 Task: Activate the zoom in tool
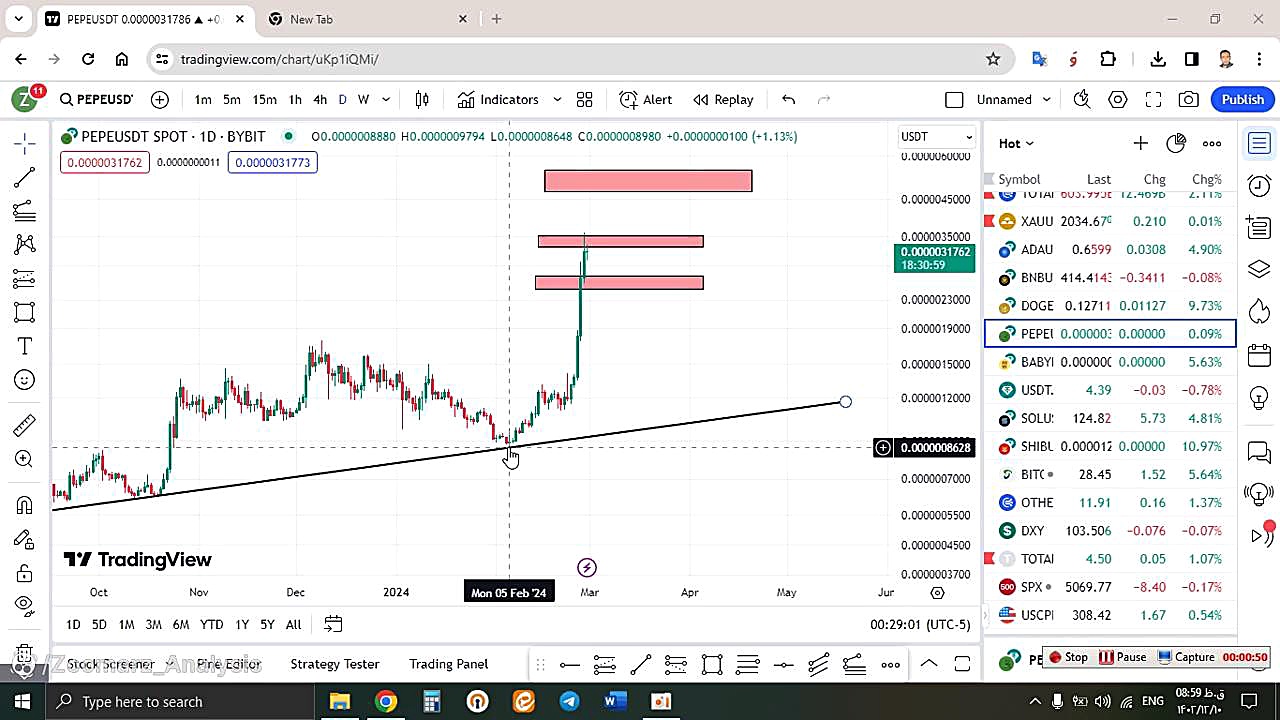pyautogui.click(x=25, y=459)
